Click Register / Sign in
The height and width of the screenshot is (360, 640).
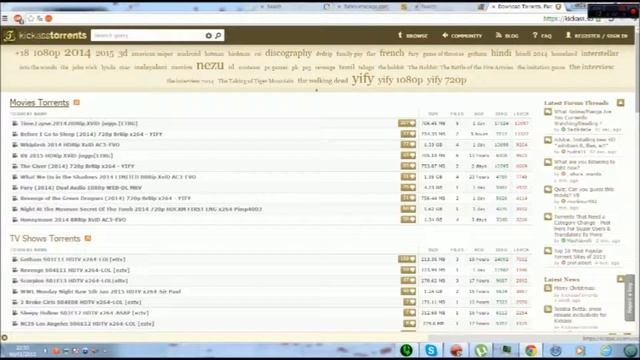point(597,36)
